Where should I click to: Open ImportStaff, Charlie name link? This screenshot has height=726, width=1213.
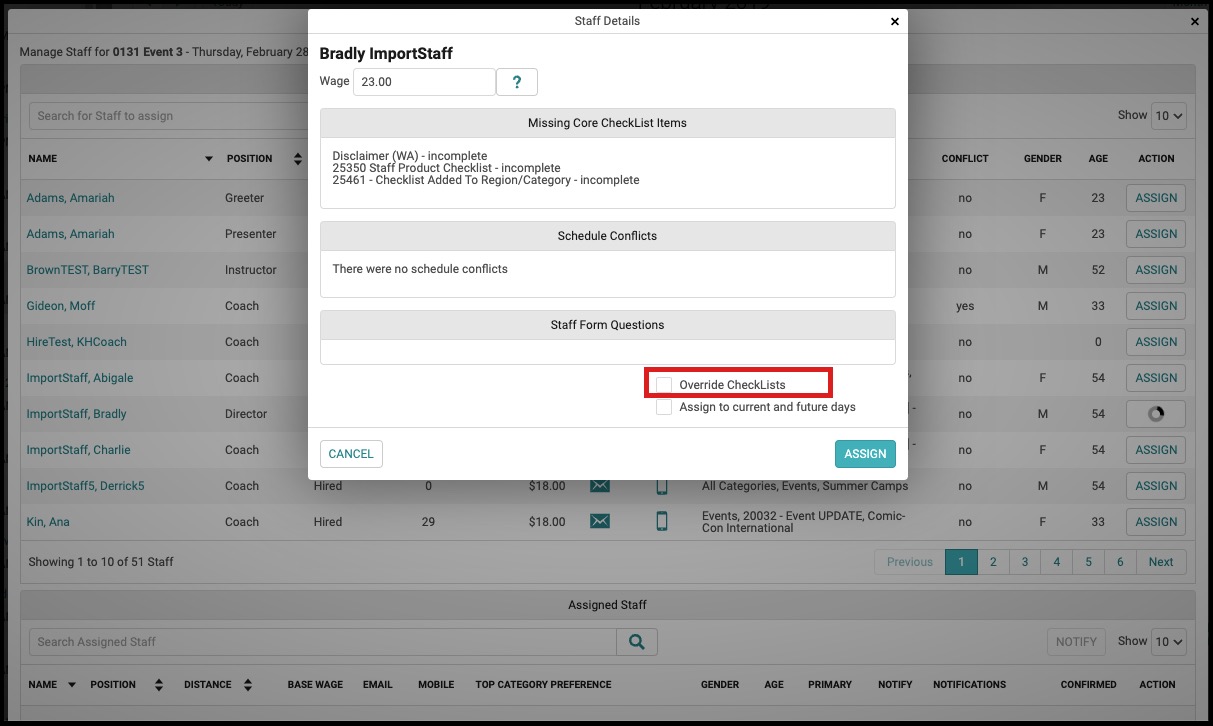click(78, 450)
